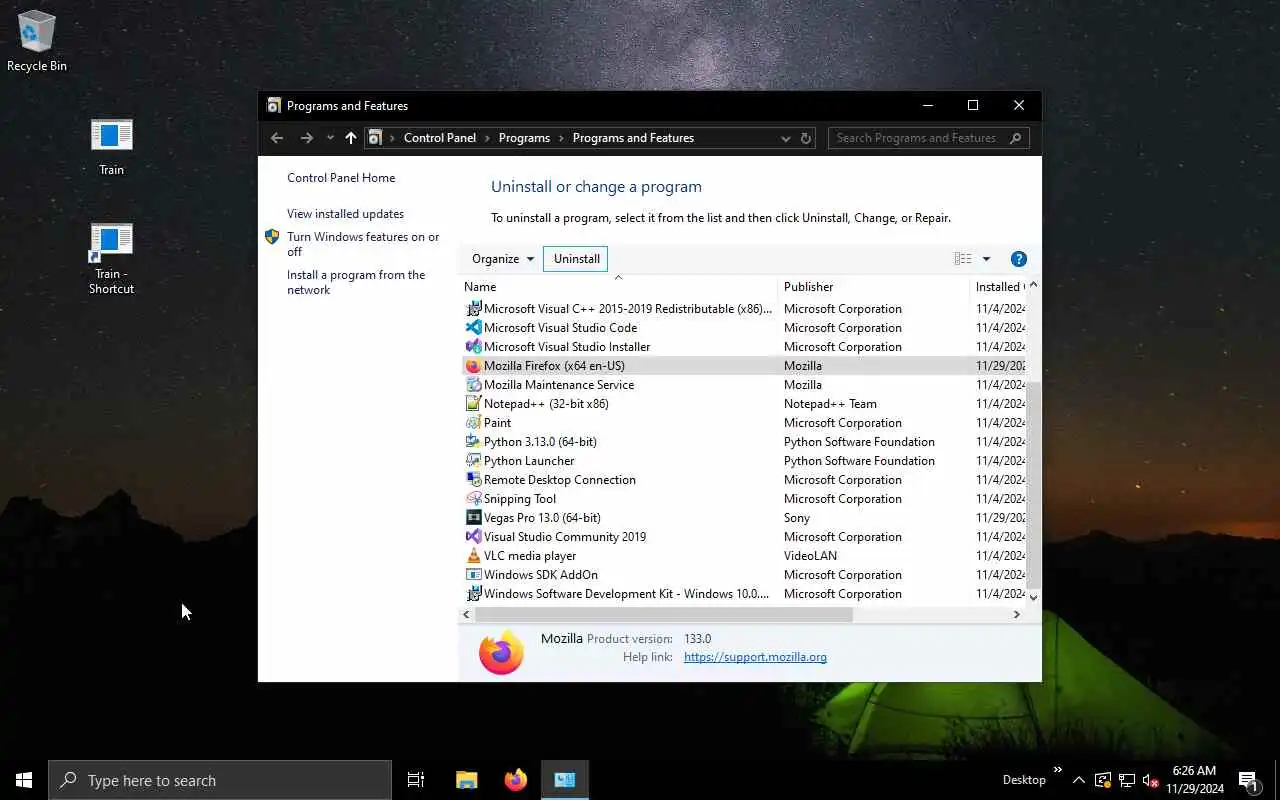Launch Firefox from the taskbar
Image resolution: width=1280 pixels, height=800 pixels.
(x=516, y=780)
